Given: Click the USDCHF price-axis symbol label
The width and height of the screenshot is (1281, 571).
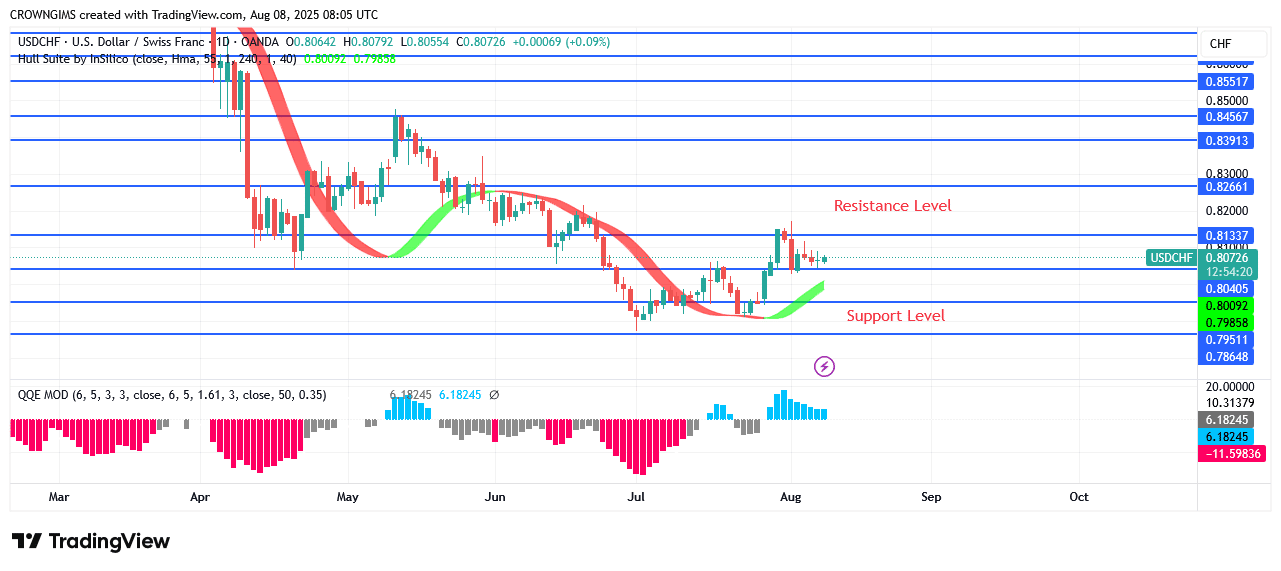Looking at the screenshot, I should coord(1171,258).
